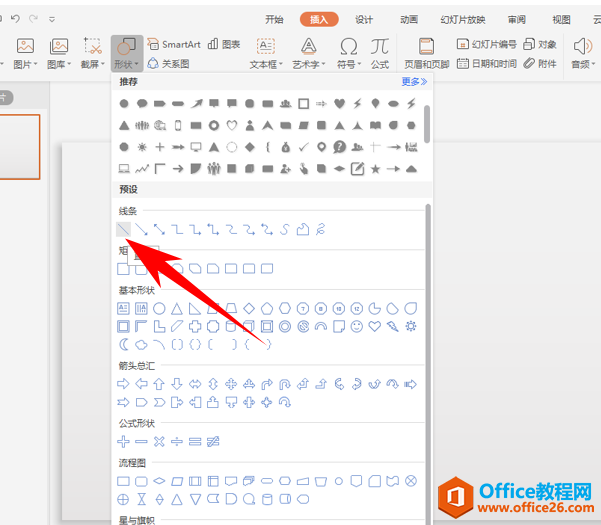Expand the 形状 shapes dropdown
The image size is (601, 525).
coord(127,53)
